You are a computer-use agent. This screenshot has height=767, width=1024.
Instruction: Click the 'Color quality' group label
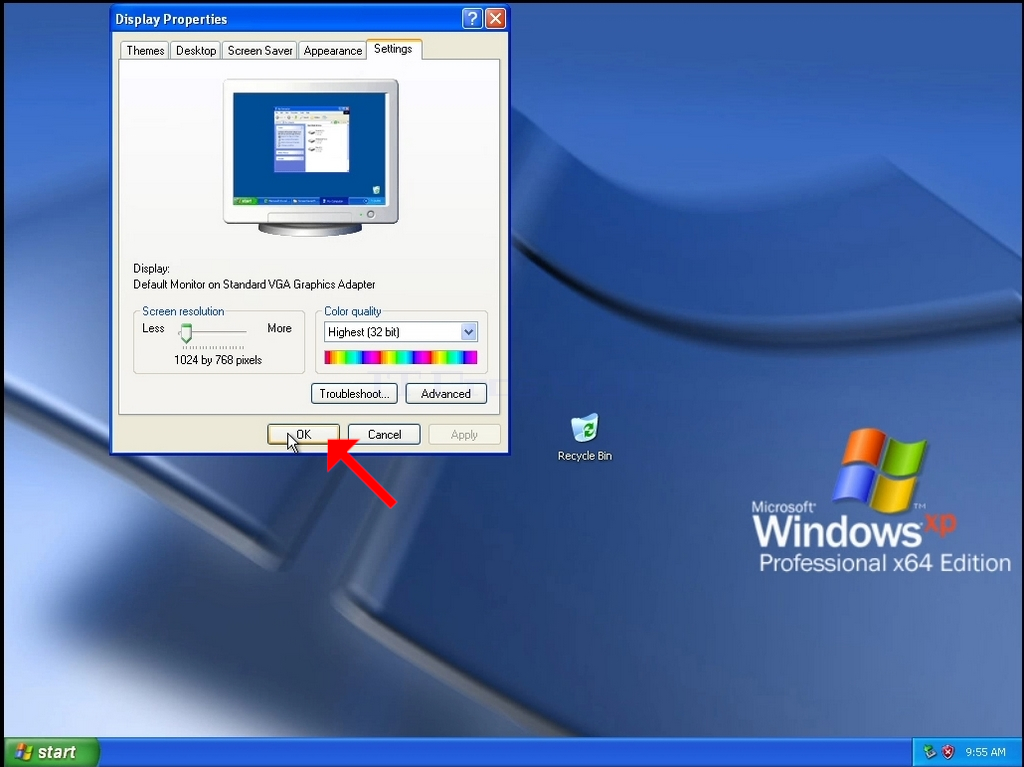[x=353, y=311]
